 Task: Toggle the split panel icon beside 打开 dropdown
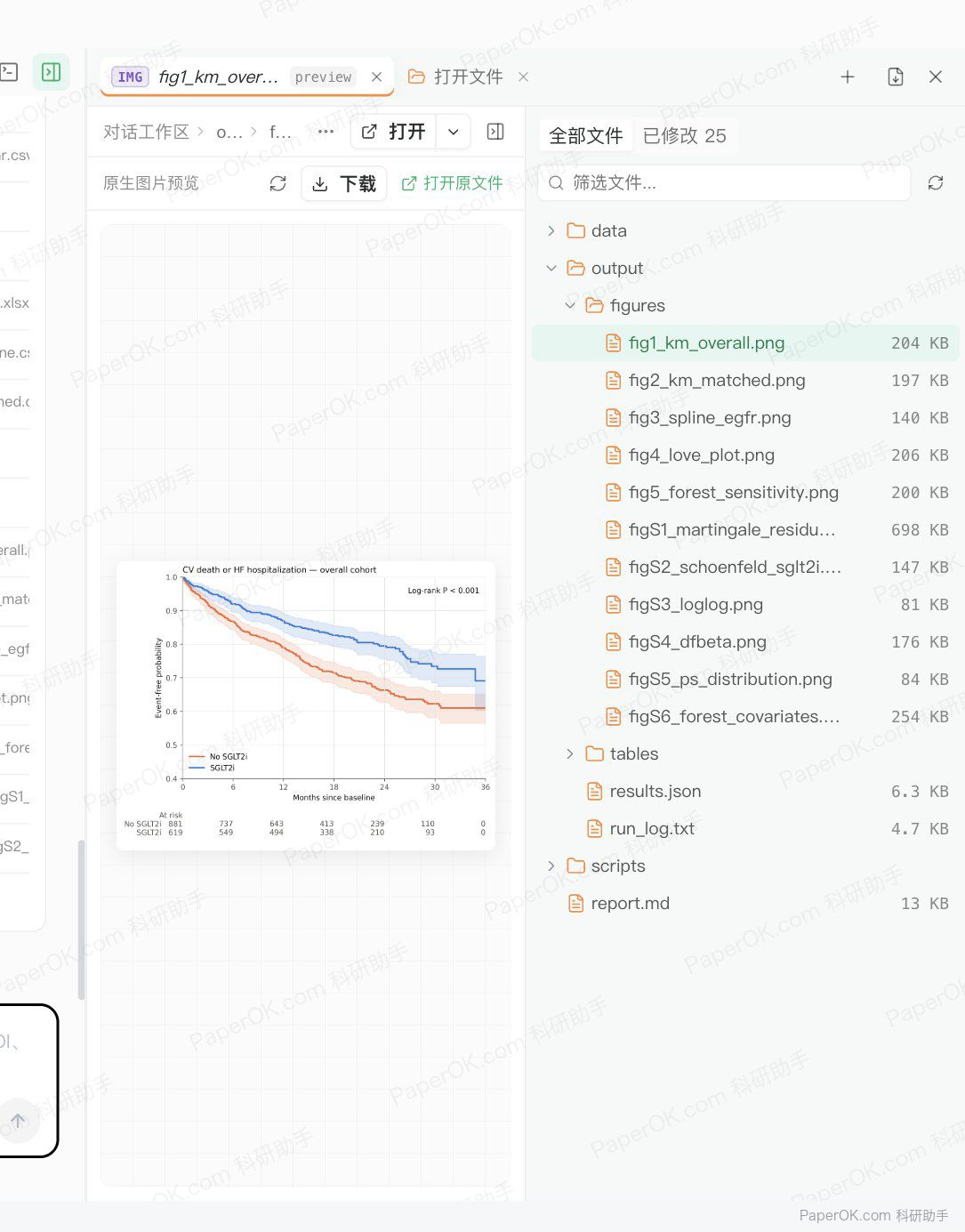[495, 132]
